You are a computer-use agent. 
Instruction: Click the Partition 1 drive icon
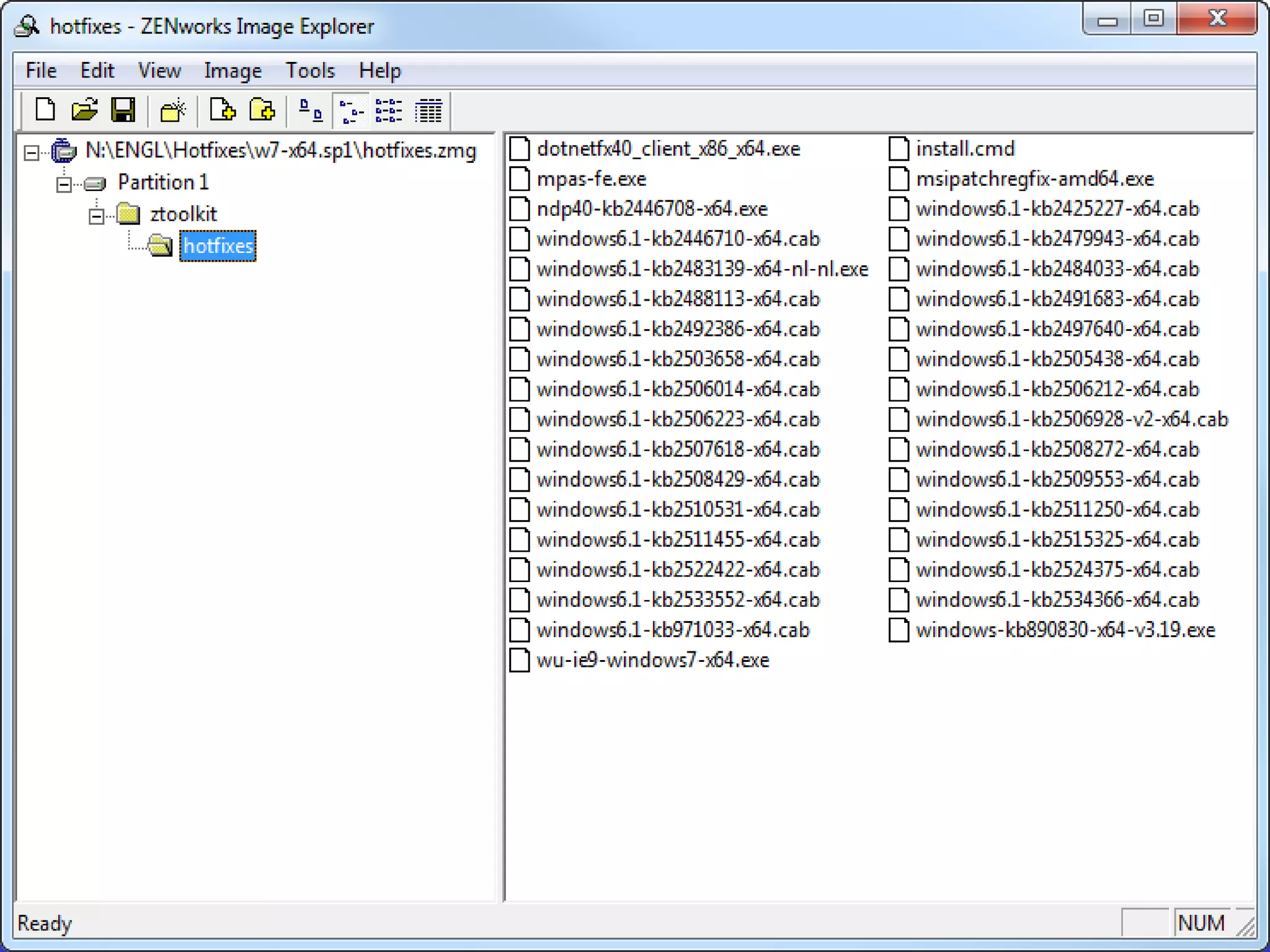(x=95, y=183)
